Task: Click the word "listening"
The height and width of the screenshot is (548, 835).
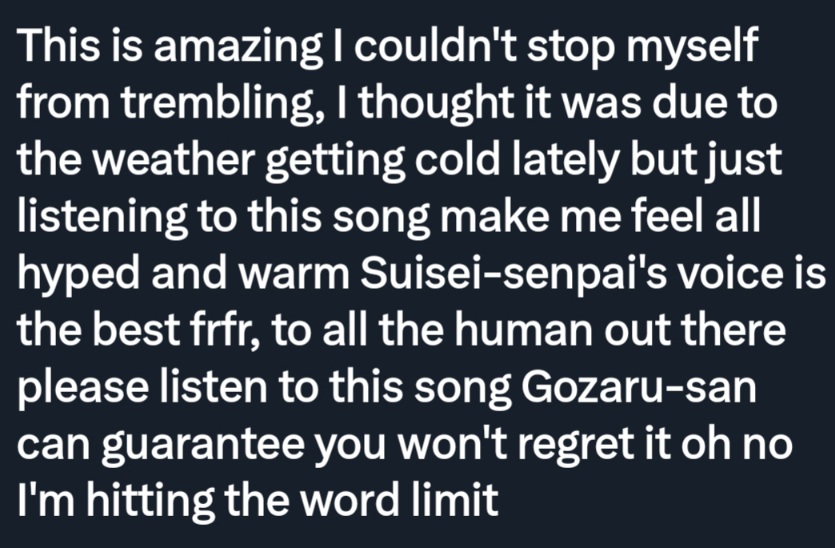Action: [102, 218]
